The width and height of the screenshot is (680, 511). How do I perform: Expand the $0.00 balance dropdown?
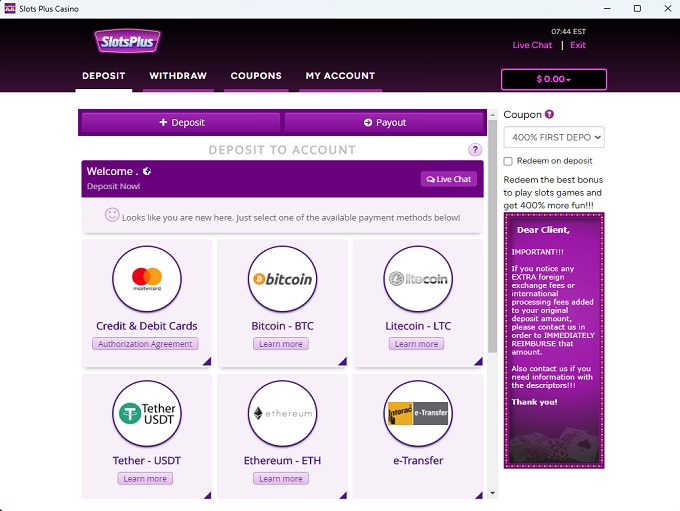click(553, 79)
